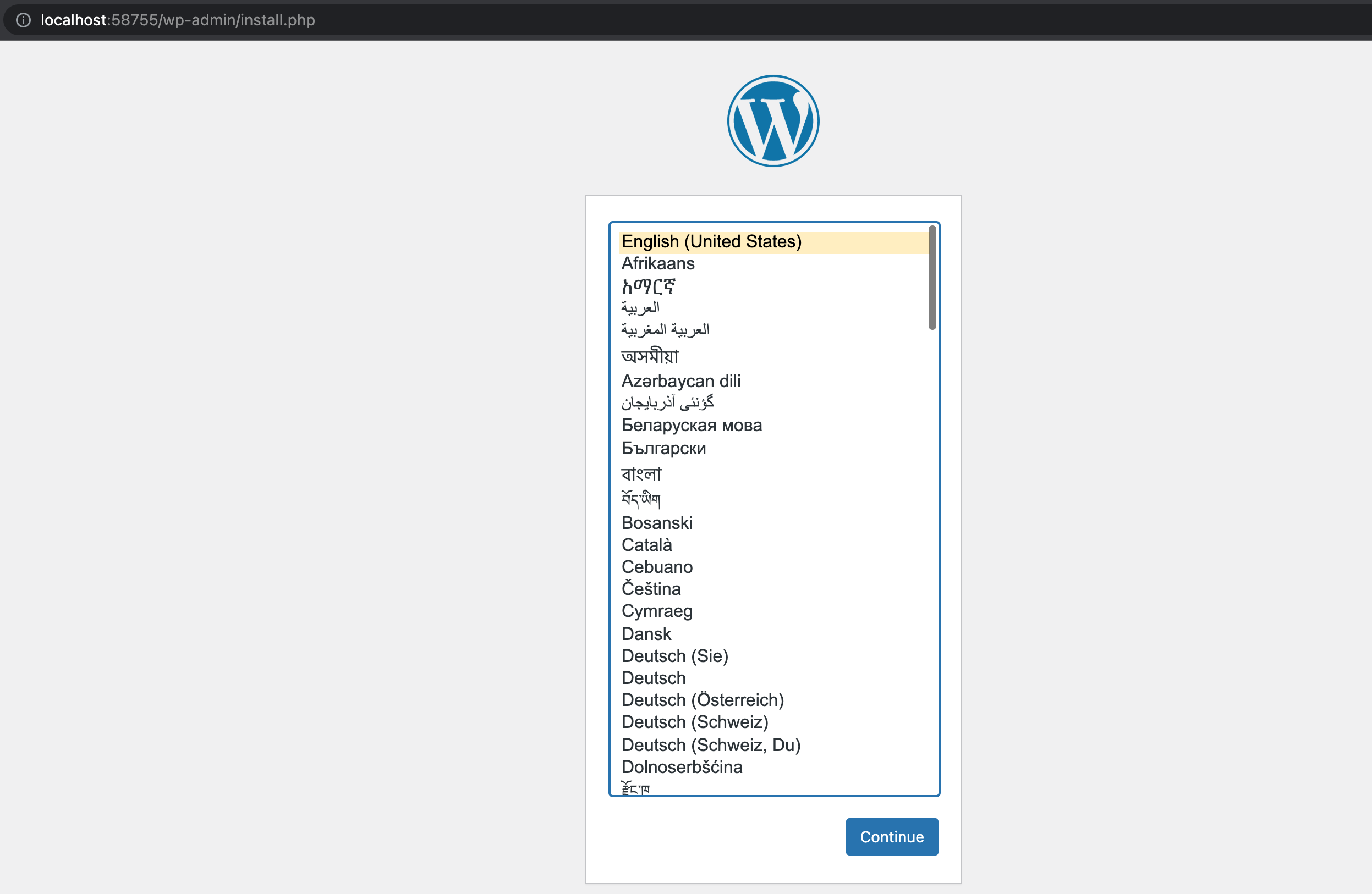Pick Cebuano in the language list

pos(657,567)
